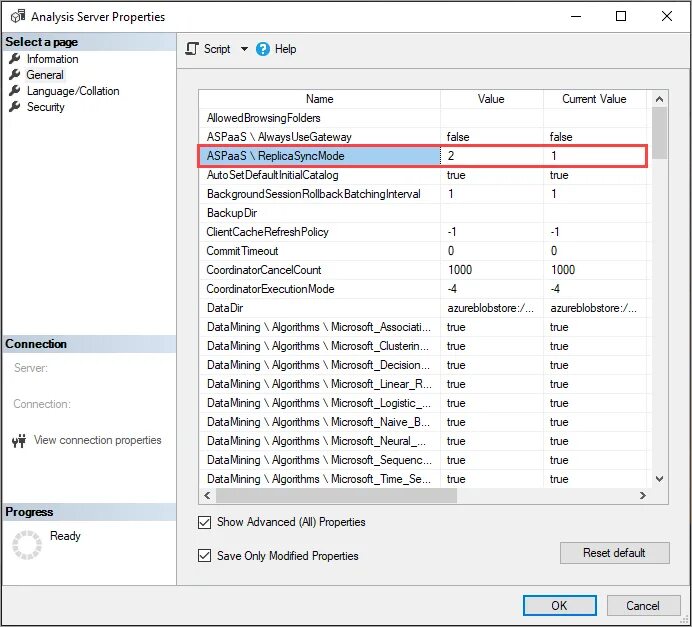Click the blue Help question-mark icon
Screen dimensions: 692x627
[x=263, y=49]
